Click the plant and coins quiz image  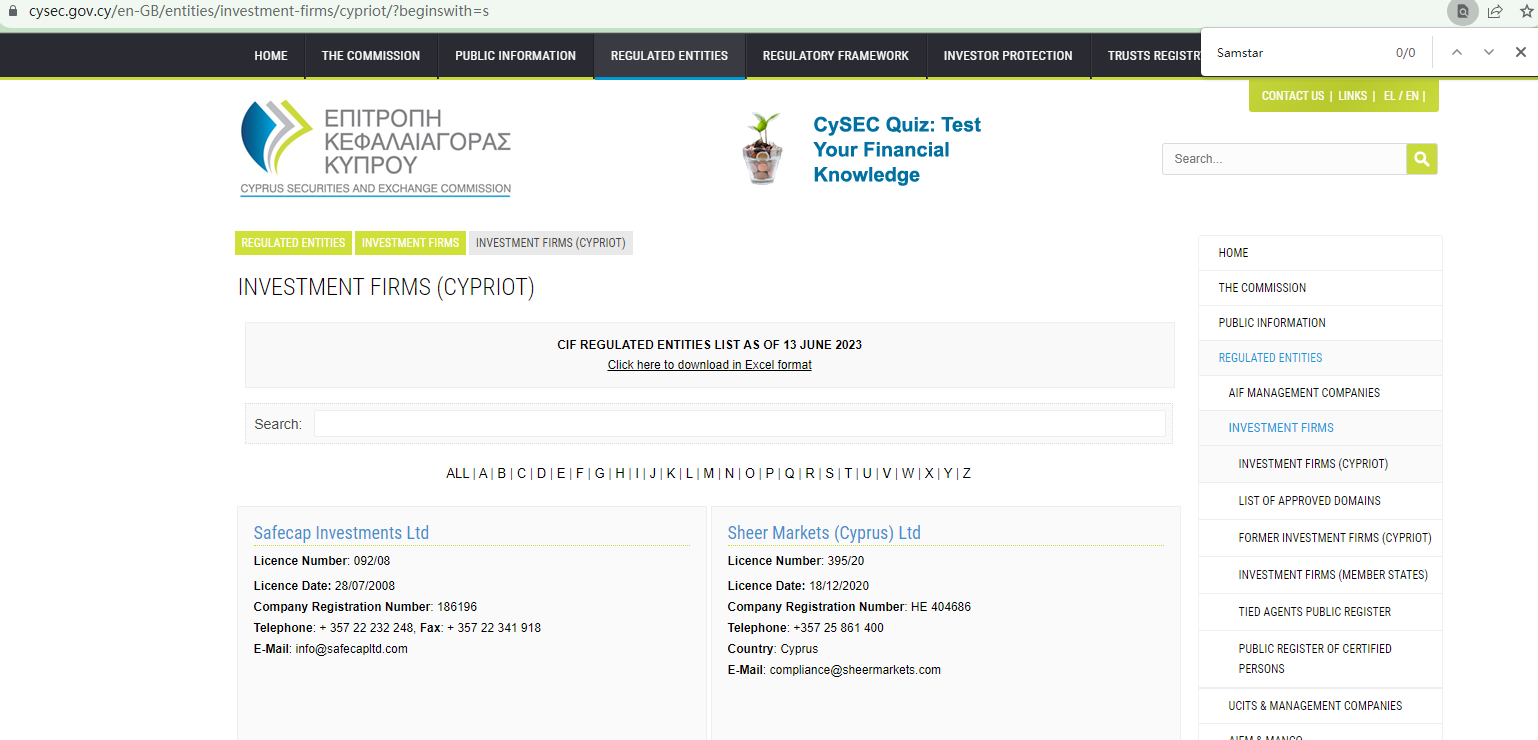[x=763, y=148]
